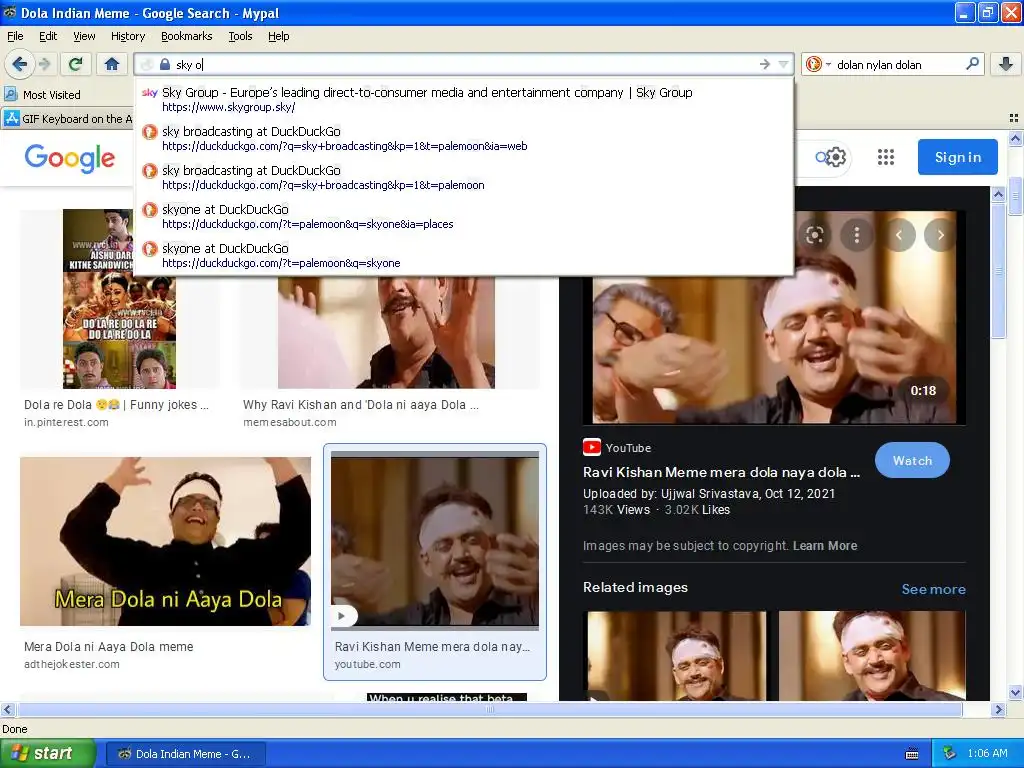Viewport: 1024px width, 768px height.
Task: Click the horizontal scrollbar right arrow
Action: coord(998,709)
